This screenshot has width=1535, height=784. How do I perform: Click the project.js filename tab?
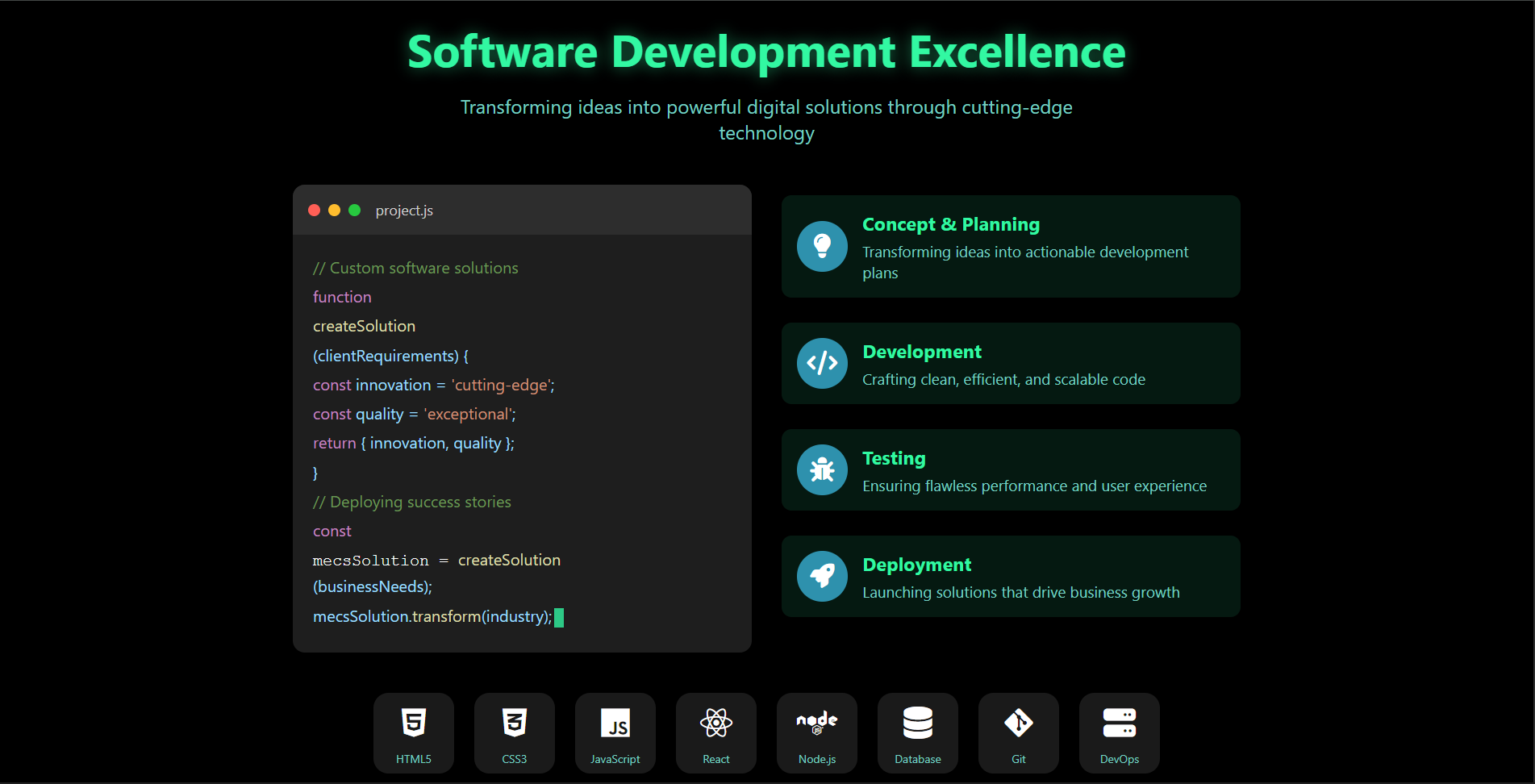click(x=404, y=210)
